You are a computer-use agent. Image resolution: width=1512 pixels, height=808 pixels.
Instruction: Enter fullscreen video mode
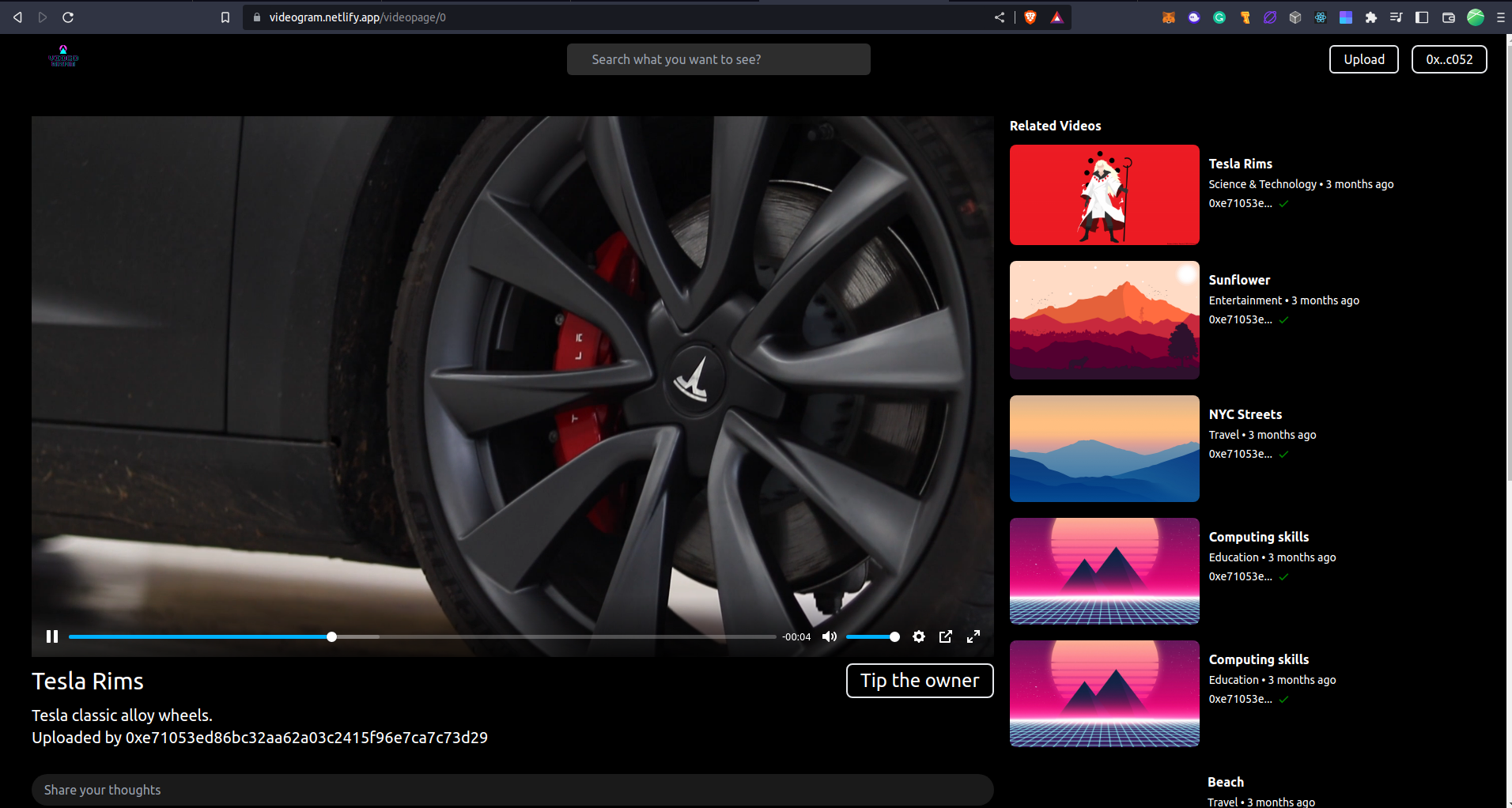[x=973, y=636]
